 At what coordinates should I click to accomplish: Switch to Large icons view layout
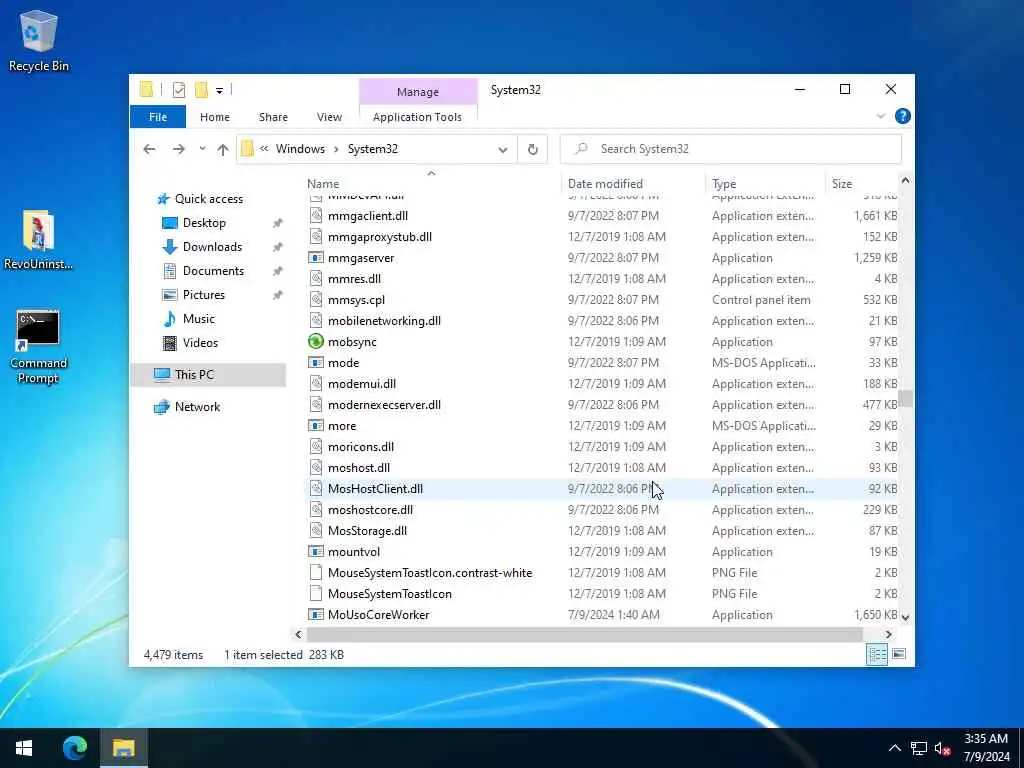(x=899, y=654)
